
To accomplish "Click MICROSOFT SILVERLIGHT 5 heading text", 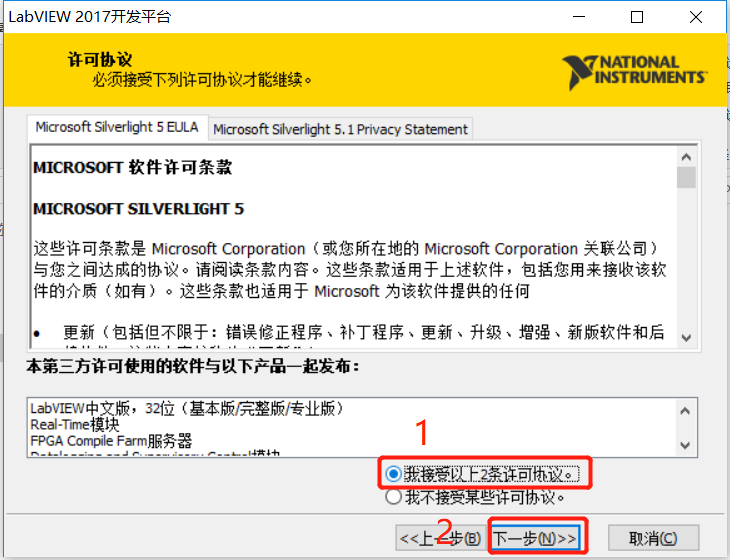I will point(139,209).
